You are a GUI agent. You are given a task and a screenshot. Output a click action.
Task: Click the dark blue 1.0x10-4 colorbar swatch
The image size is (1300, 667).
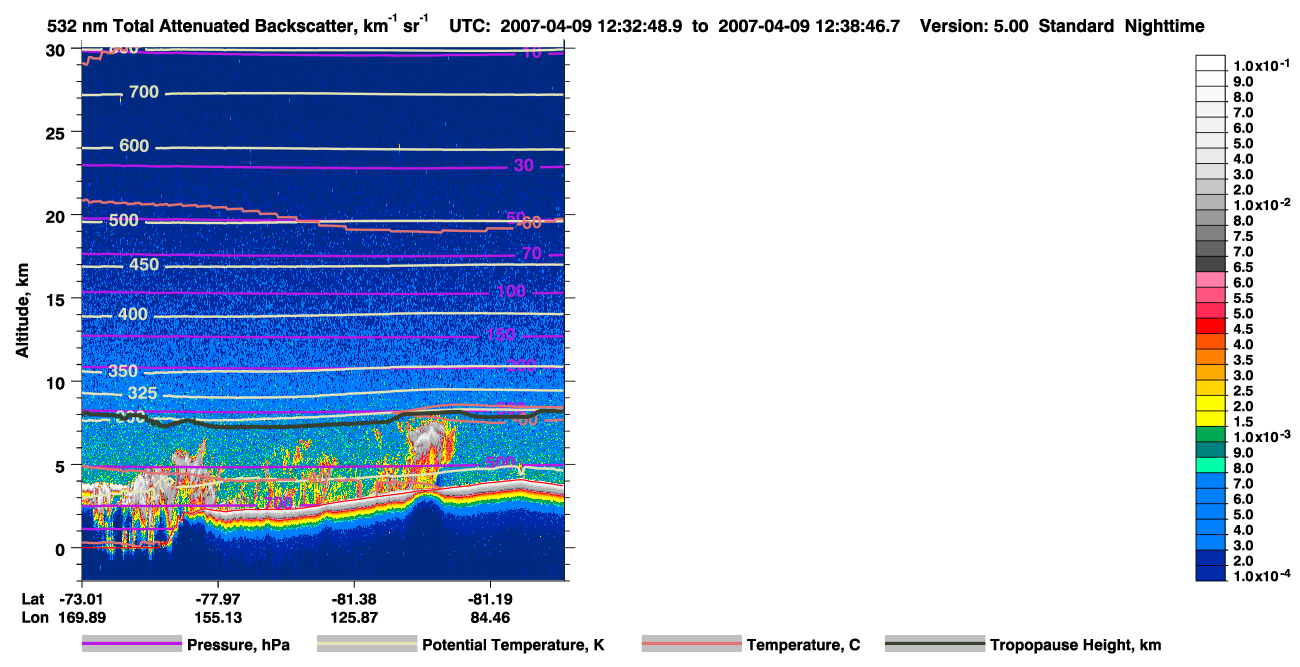click(1210, 573)
